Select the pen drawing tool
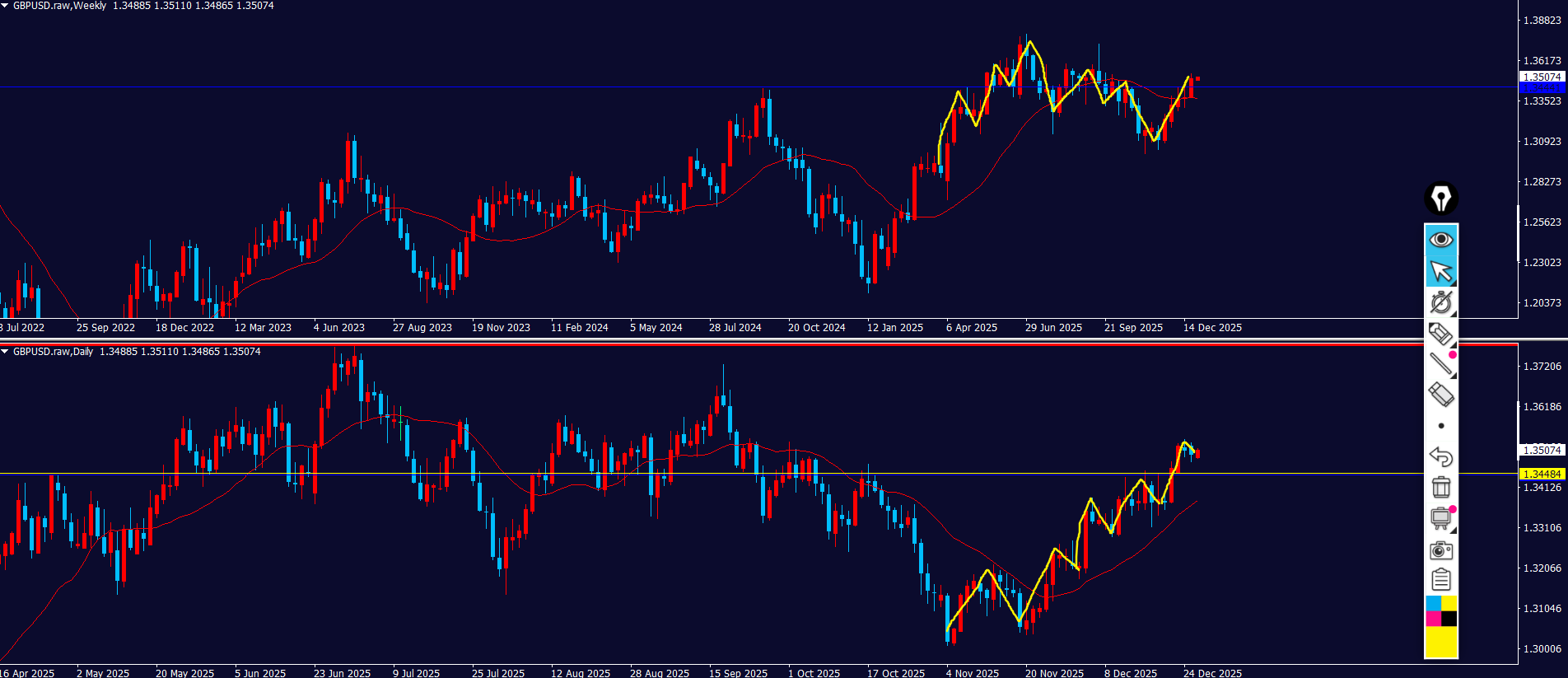This screenshot has height=678, width=1568. [1440, 302]
